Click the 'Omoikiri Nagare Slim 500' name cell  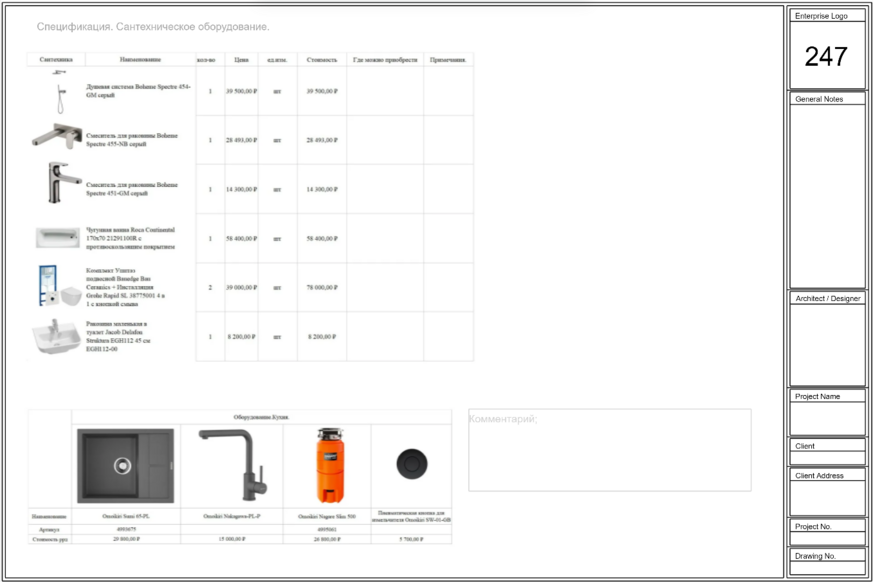click(327, 516)
